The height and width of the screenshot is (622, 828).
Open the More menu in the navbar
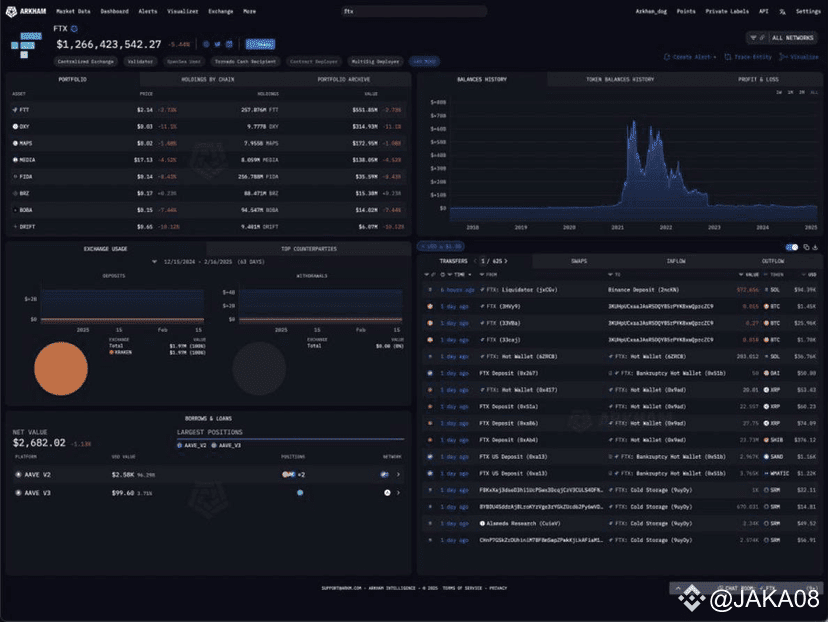coord(249,11)
